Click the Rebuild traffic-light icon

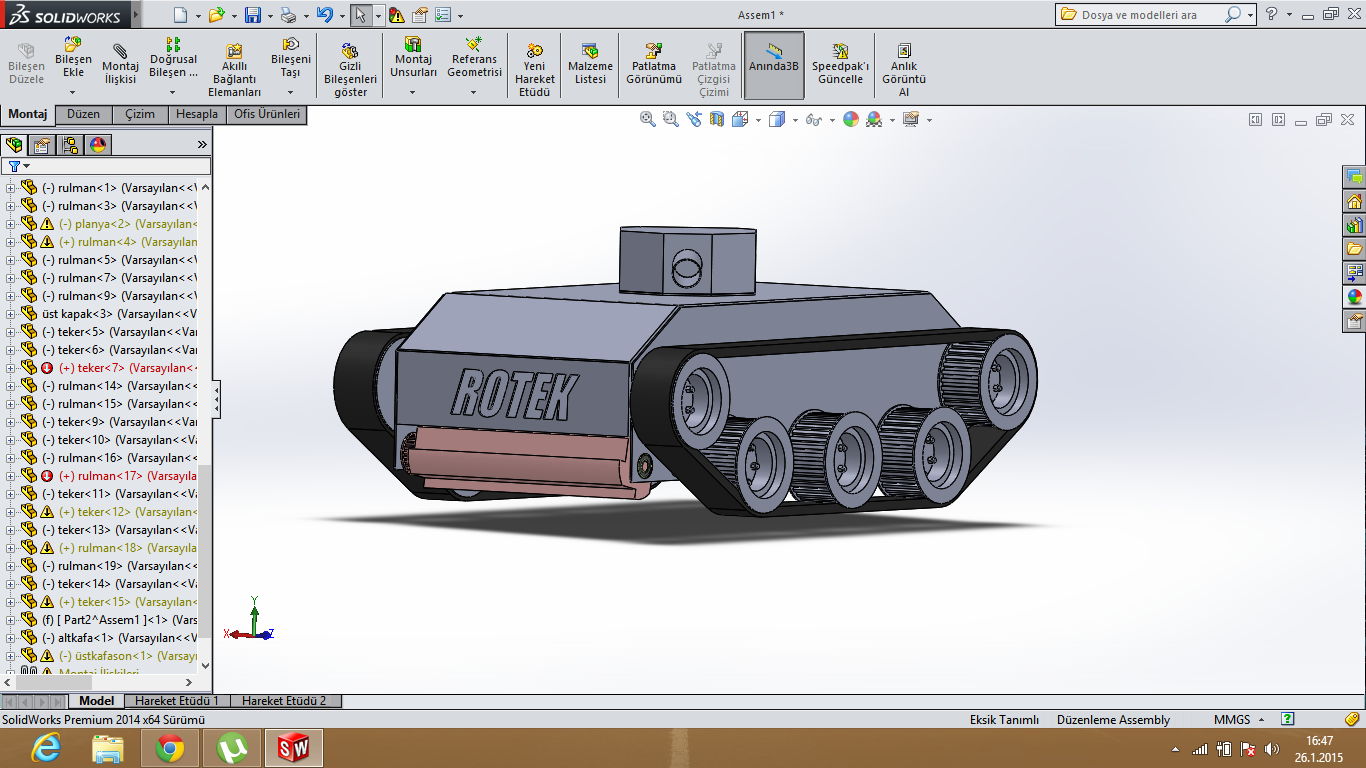point(397,15)
